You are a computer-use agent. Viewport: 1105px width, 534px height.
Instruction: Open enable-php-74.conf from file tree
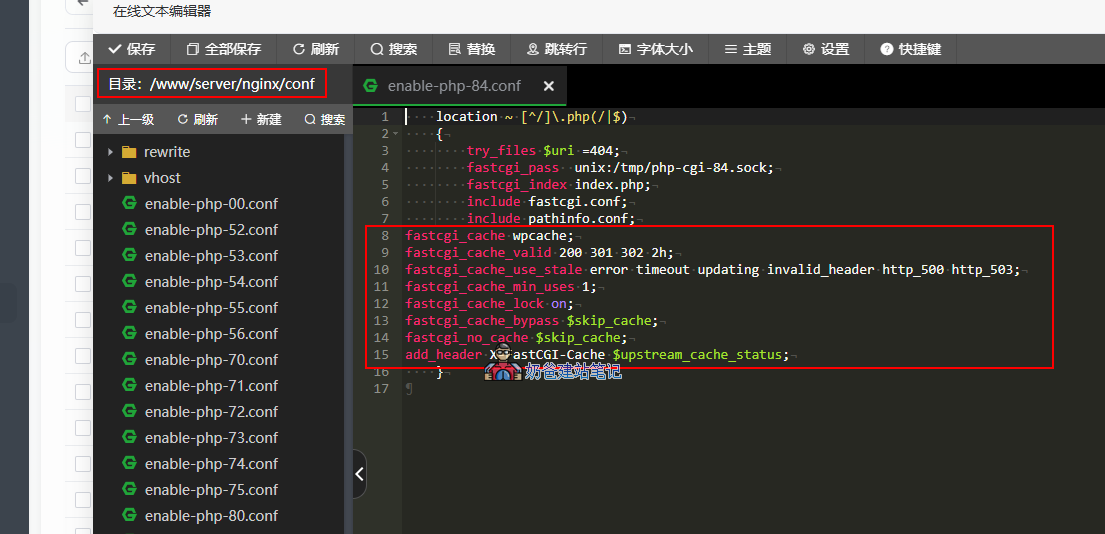click(x=211, y=464)
